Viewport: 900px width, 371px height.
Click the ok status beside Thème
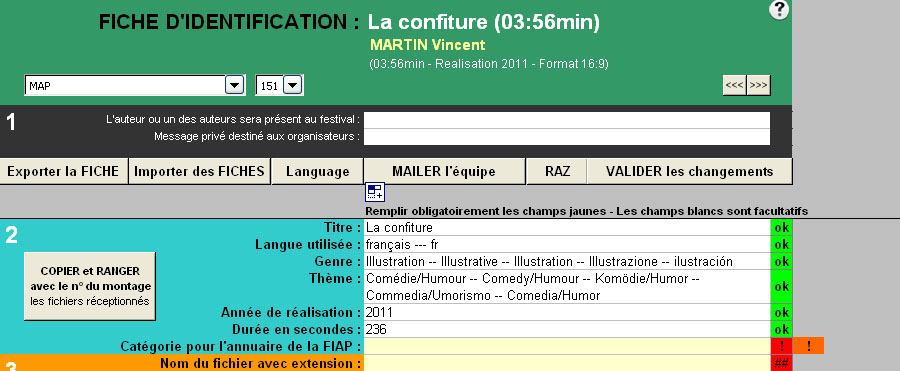[x=781, y=287]
